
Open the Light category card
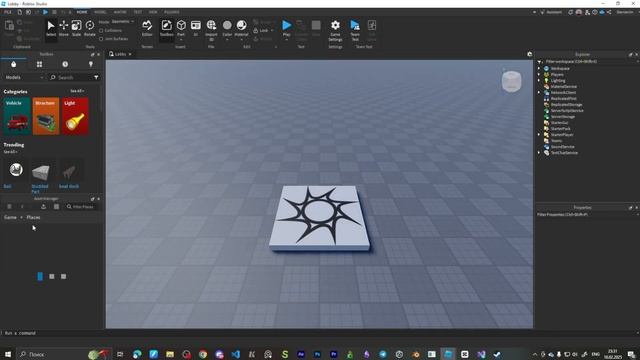pyautogui.click(x=75, y=116)
